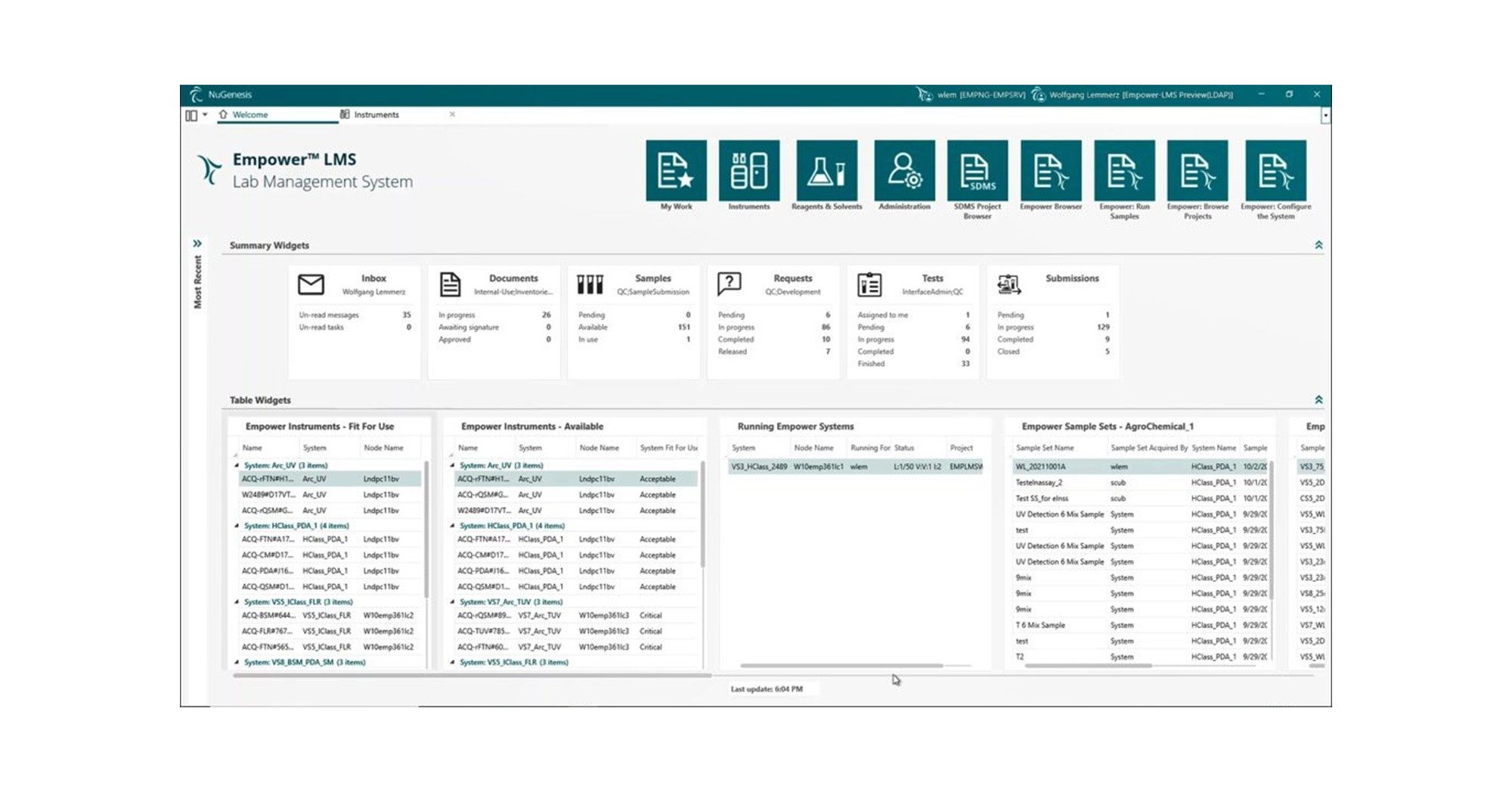
Task: Click the wlem Empower user icon
Action: 924,95
